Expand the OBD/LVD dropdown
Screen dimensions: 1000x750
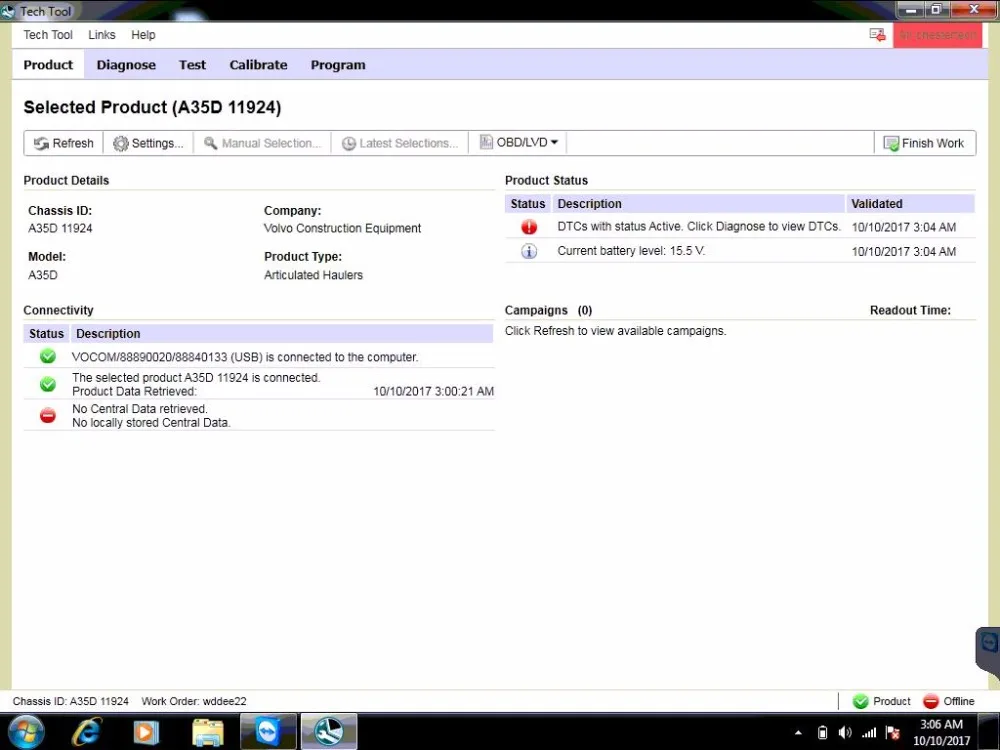pyautogui.click(x=518, y=142)
